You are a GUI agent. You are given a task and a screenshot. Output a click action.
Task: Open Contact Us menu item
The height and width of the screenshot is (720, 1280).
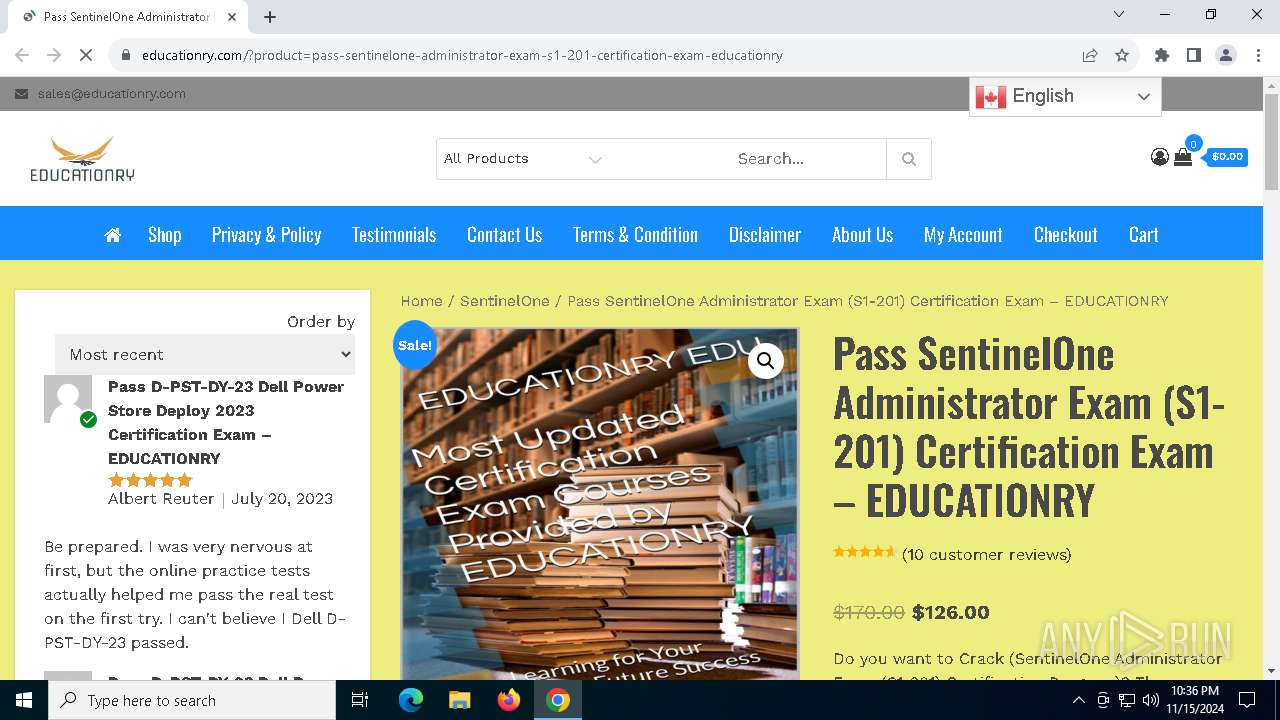pyautogui.click(x=505, y=235)
